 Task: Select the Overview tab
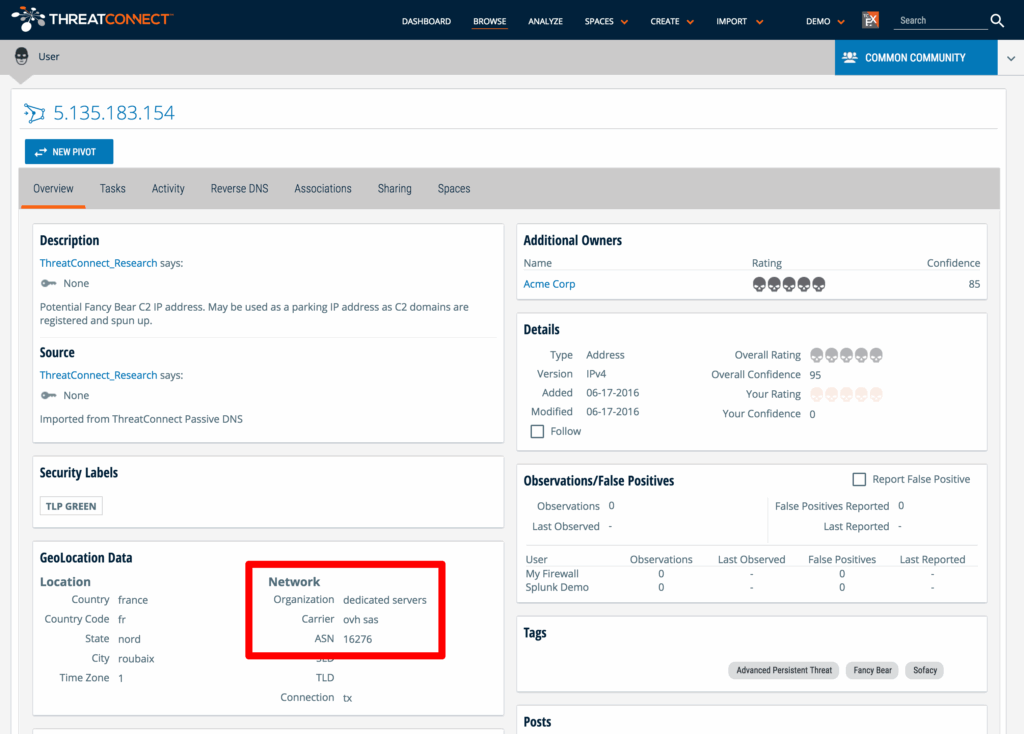click(x=54, y=189)
